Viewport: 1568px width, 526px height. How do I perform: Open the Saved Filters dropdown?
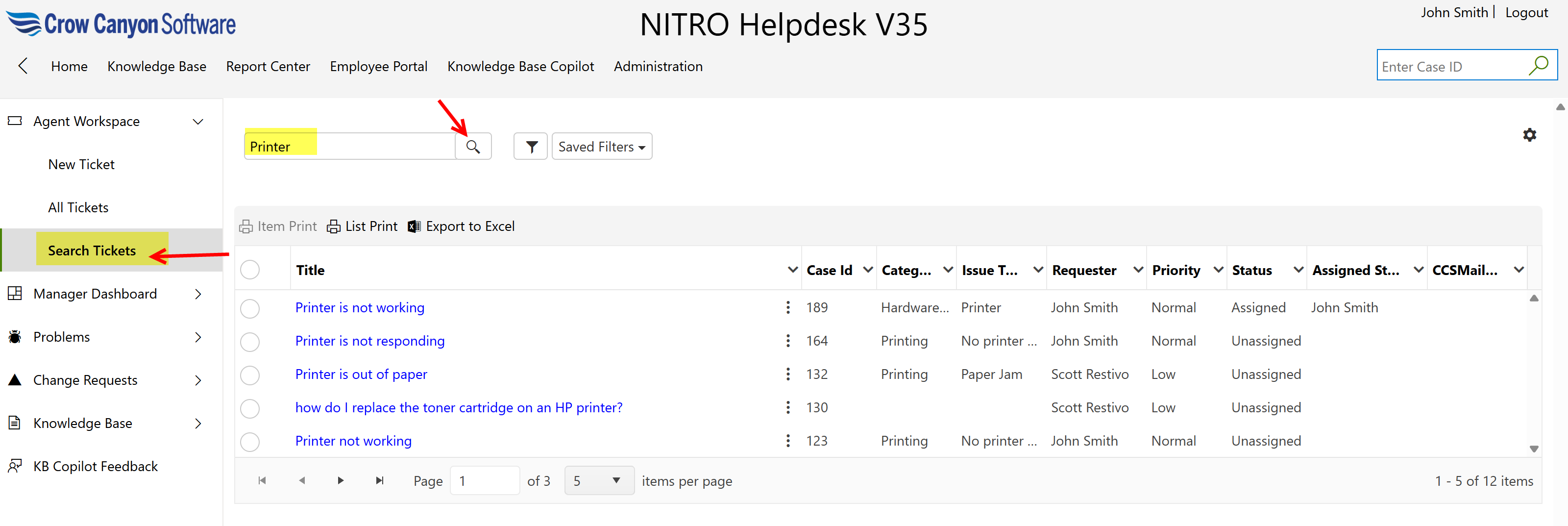601,147
